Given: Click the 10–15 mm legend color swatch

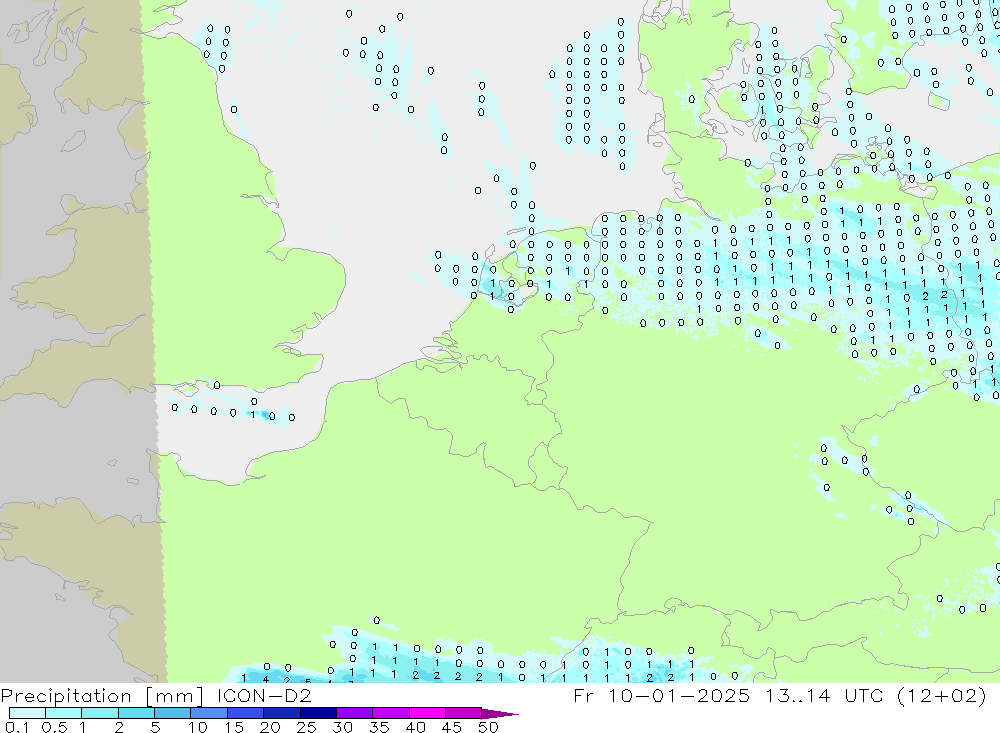Looking at the screenshot, I should pyautogui.click(x=209, y=713).
